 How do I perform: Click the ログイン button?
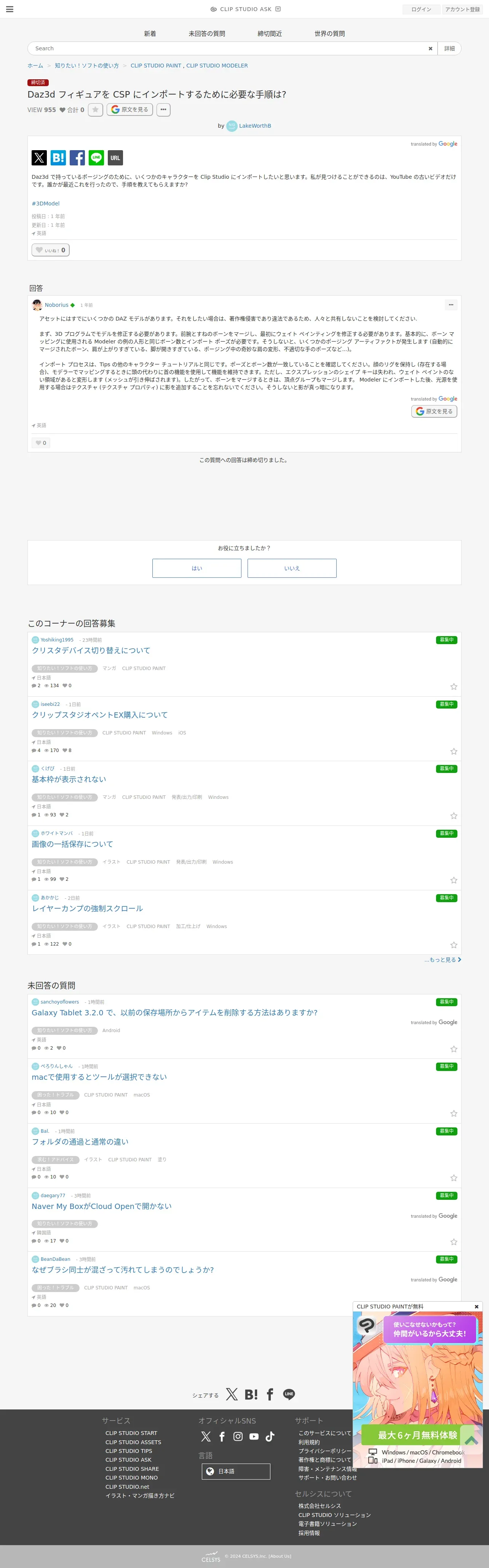tap(421, 9)
